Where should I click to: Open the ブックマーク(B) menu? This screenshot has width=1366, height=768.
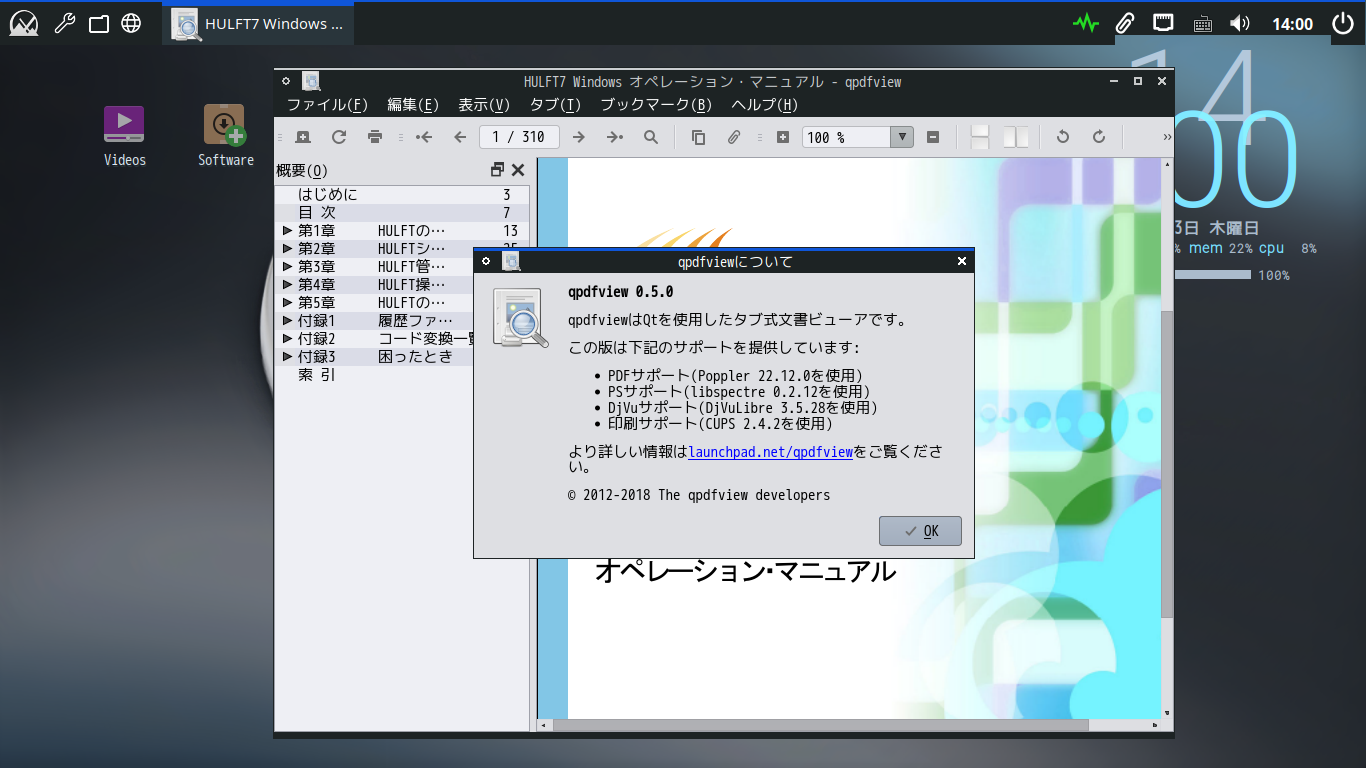click(656, 105)
